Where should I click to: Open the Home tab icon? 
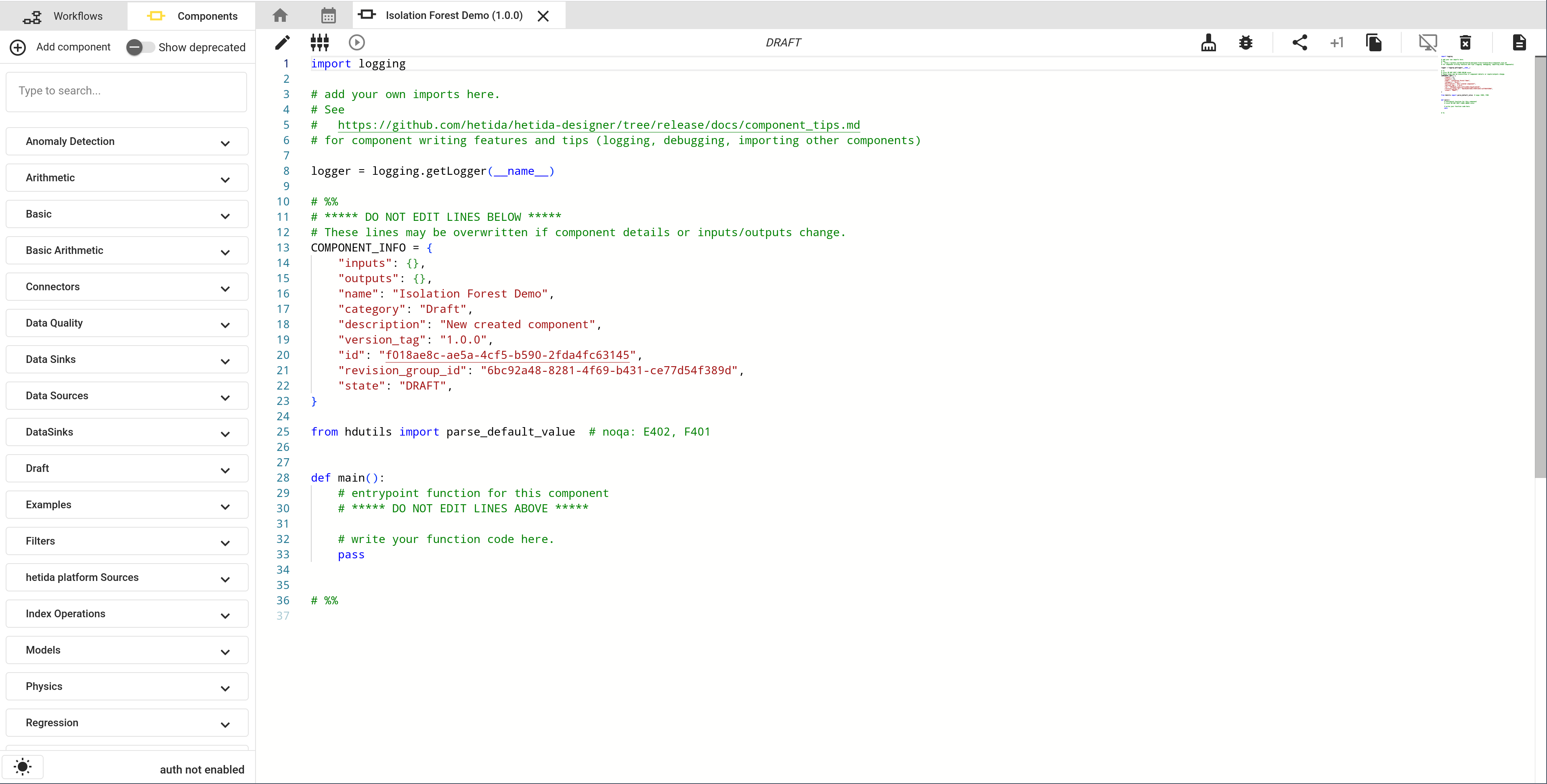(280, 16)
